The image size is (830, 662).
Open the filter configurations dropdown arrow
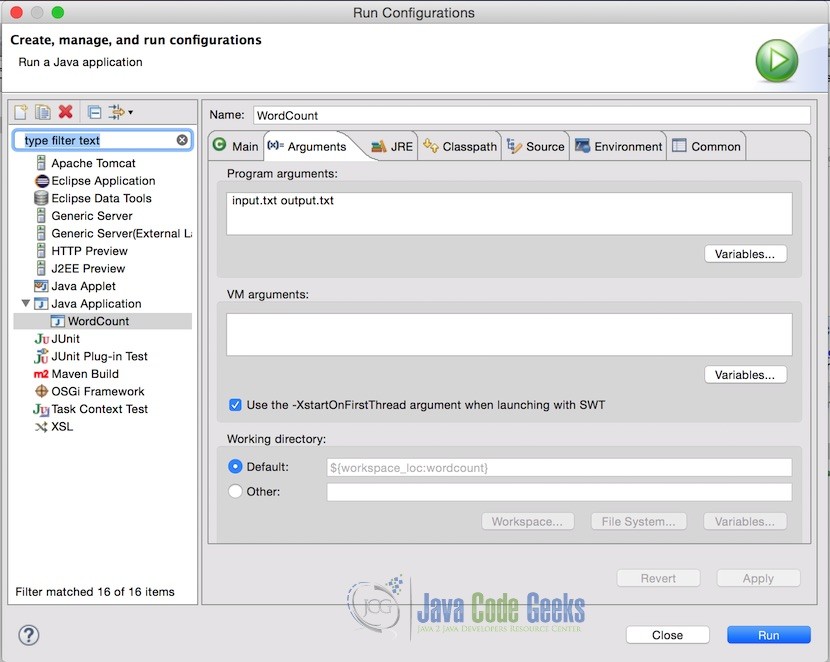[x=130, y=112]
